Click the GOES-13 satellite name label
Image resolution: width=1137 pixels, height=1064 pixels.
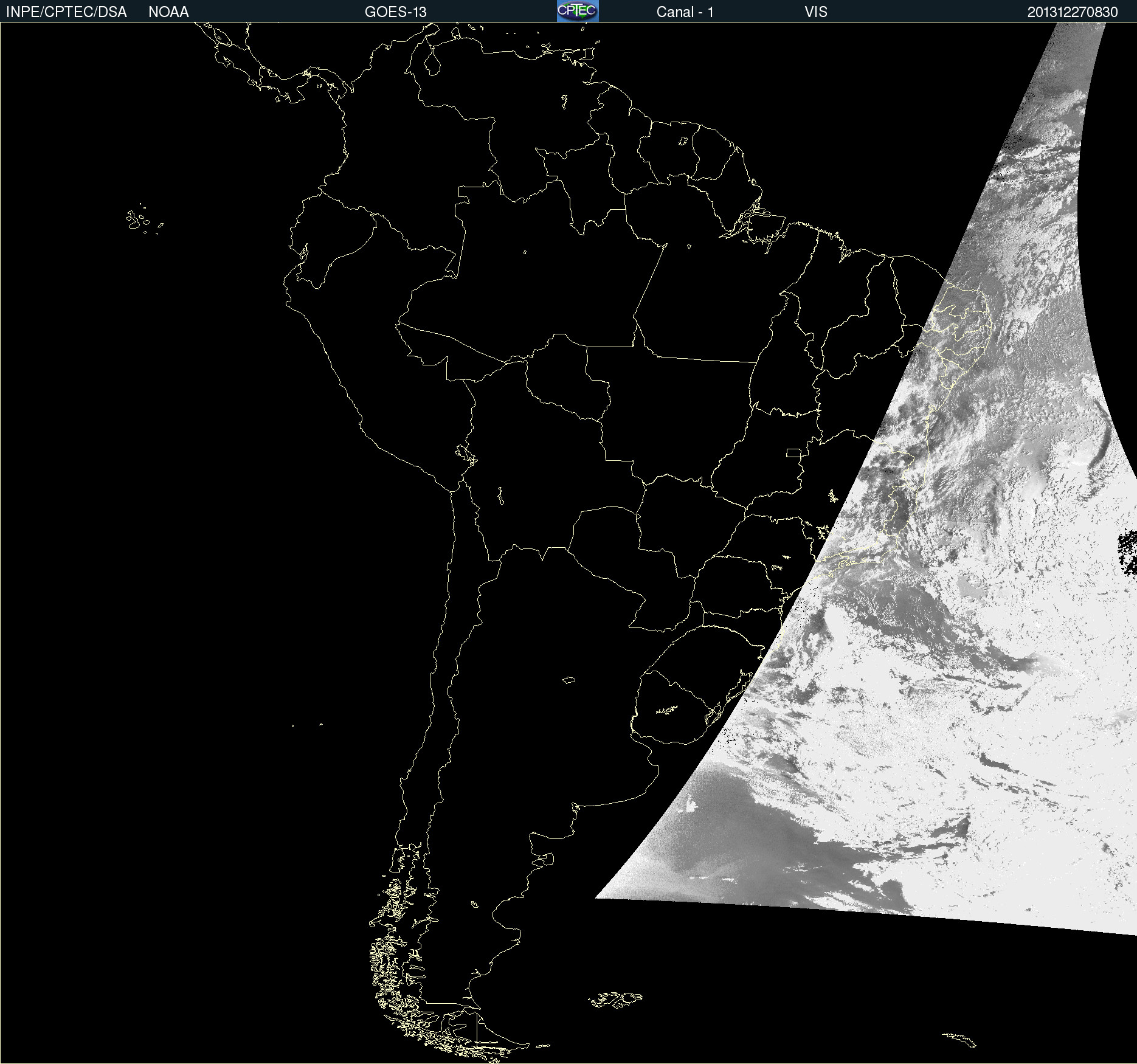pyautogui.click(x=395, y=12)
